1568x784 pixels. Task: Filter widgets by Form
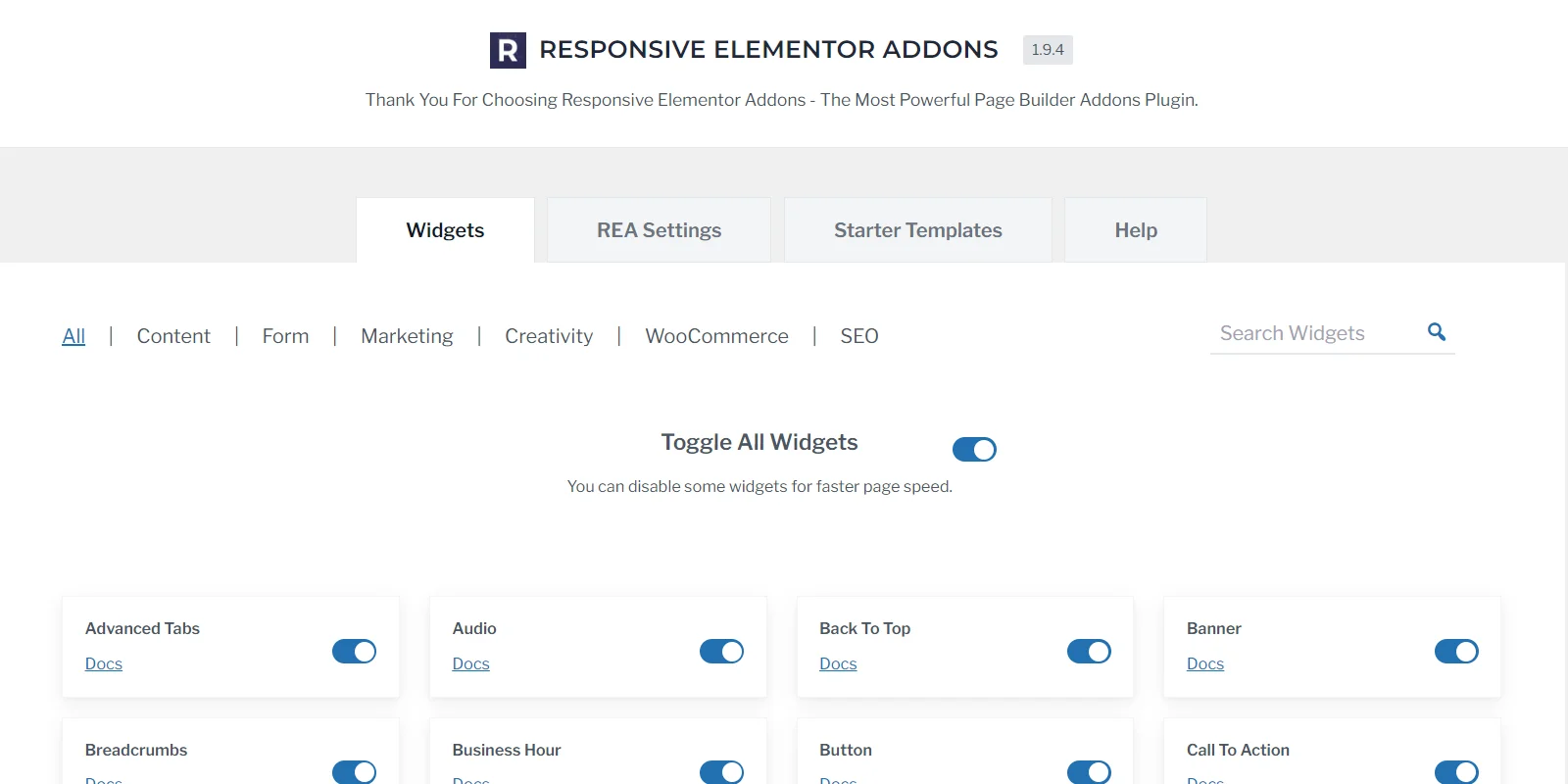pyautogui.click(x=285, y=336)
